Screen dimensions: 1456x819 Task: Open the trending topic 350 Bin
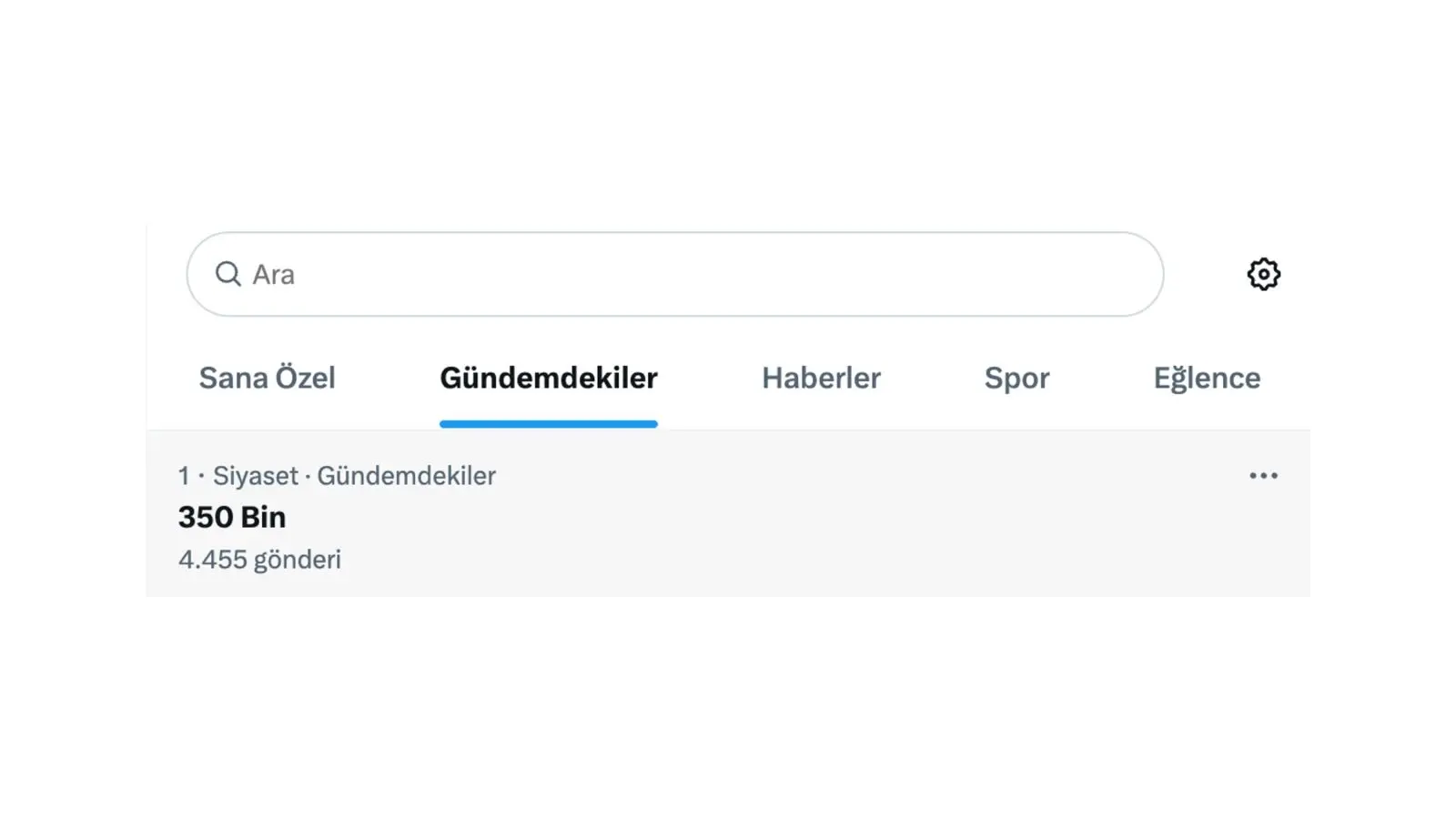pos(232,517)
